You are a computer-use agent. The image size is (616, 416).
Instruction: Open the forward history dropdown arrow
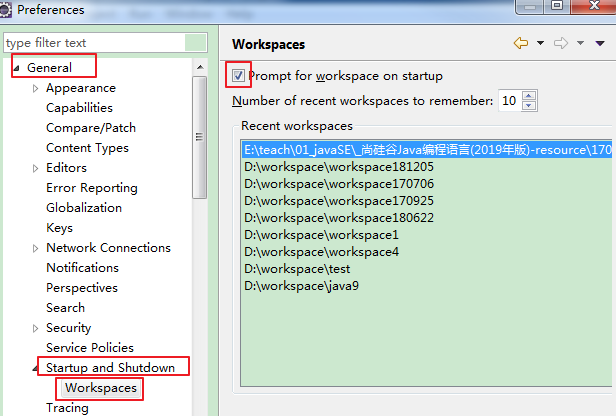[580, 43]
